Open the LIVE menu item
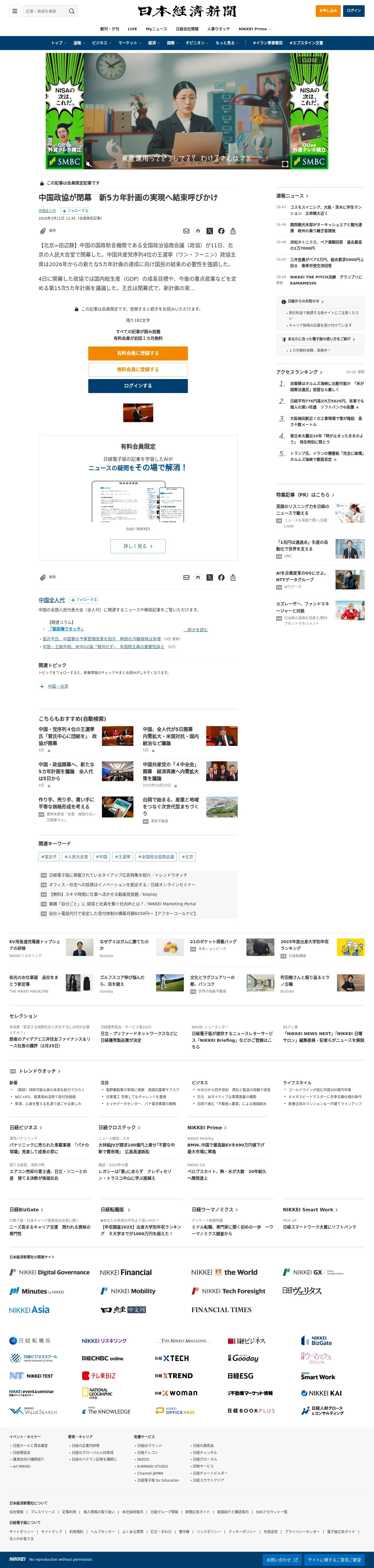 tap(132, 29)
